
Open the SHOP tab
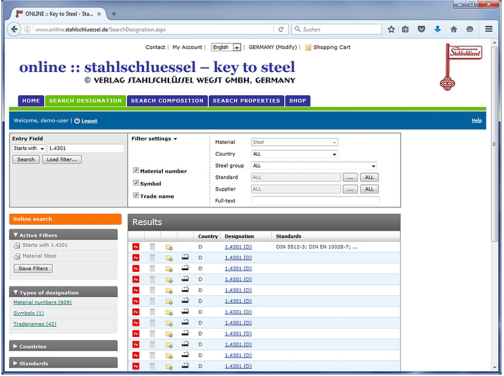(298, 101)
